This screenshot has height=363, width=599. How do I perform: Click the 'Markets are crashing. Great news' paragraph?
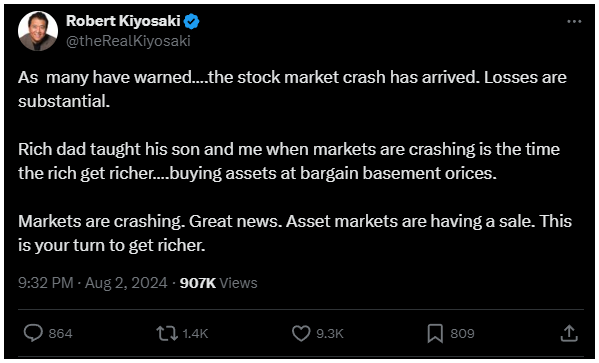[295, 233]
